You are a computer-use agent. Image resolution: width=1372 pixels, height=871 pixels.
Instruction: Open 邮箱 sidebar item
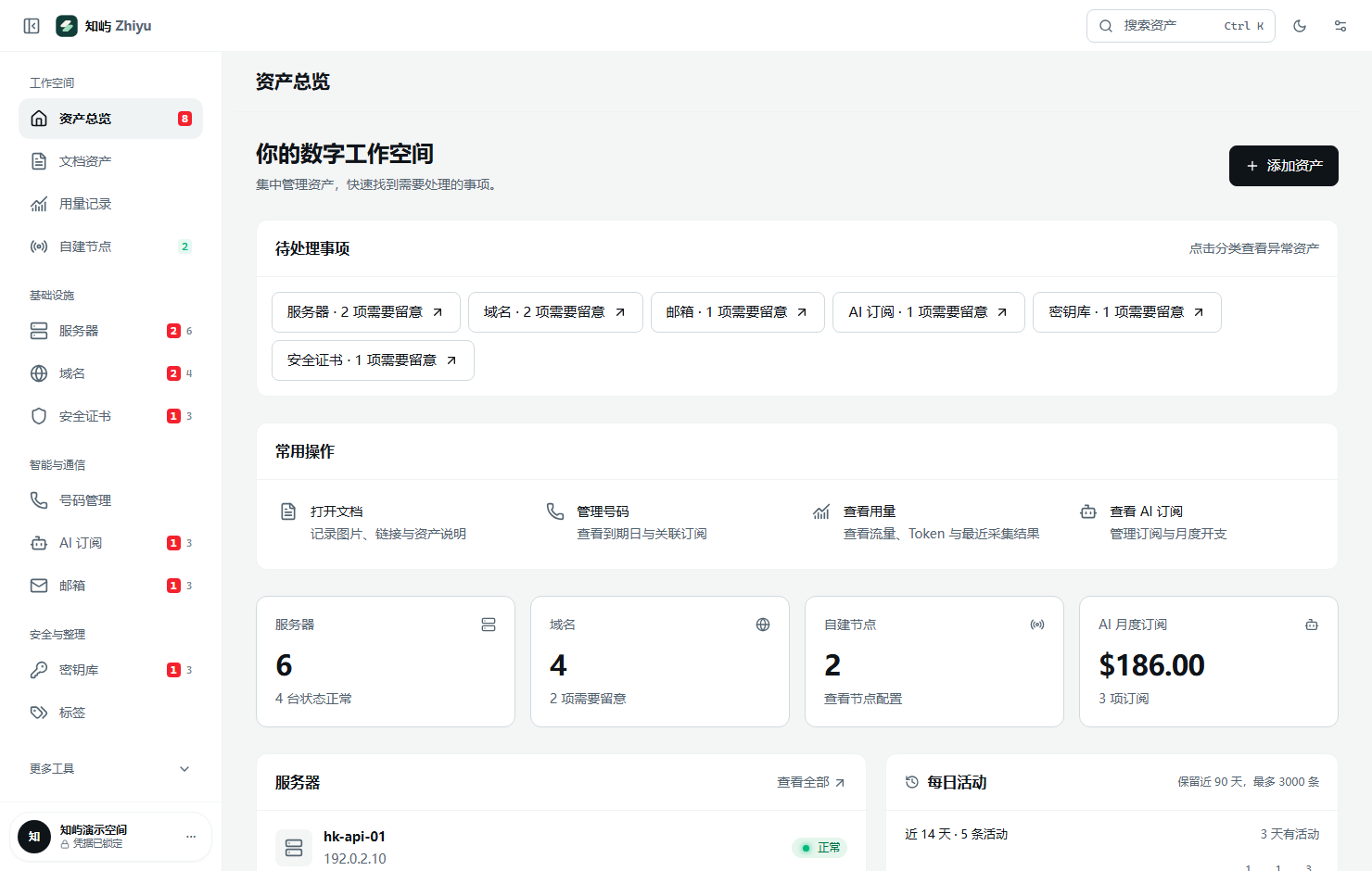click(110, 586)
